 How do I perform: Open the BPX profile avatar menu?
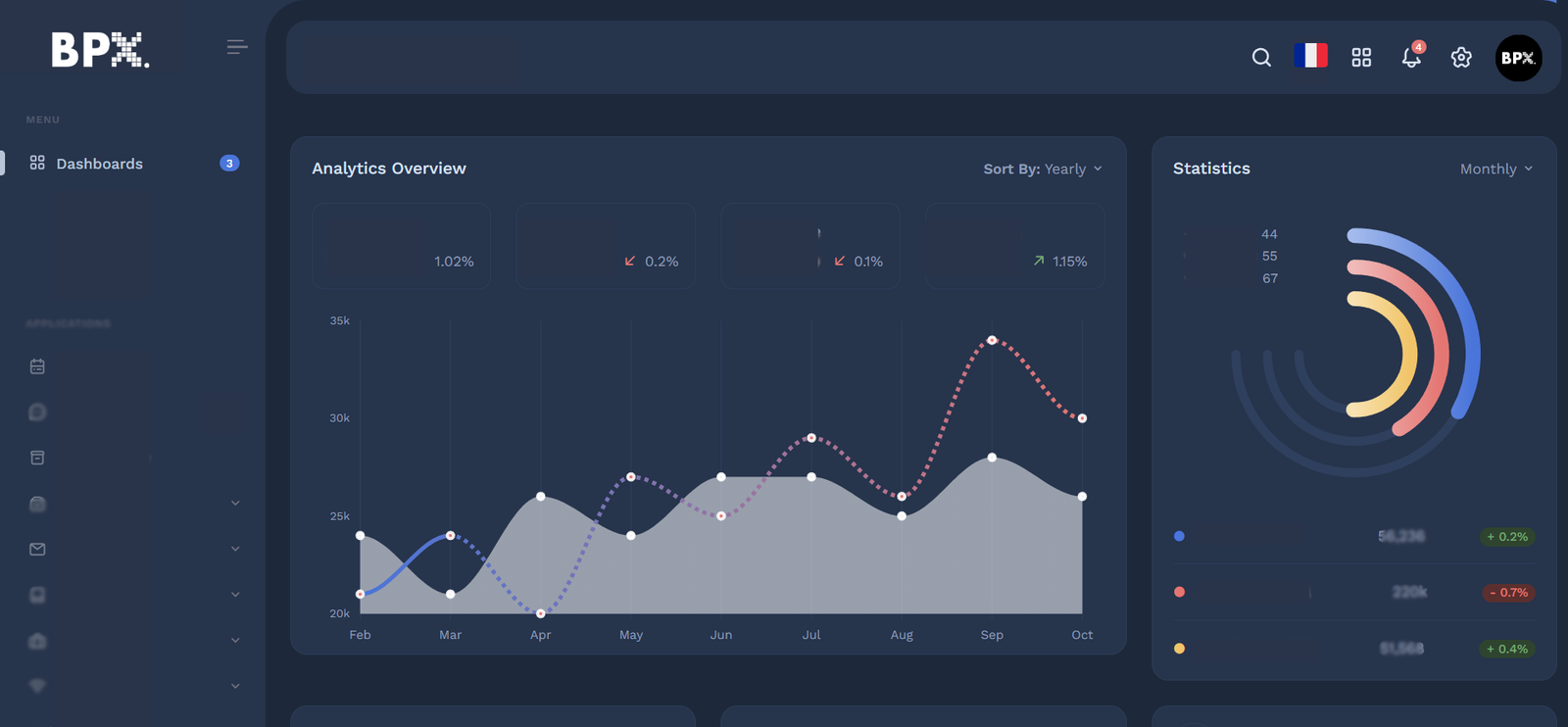1518,58
